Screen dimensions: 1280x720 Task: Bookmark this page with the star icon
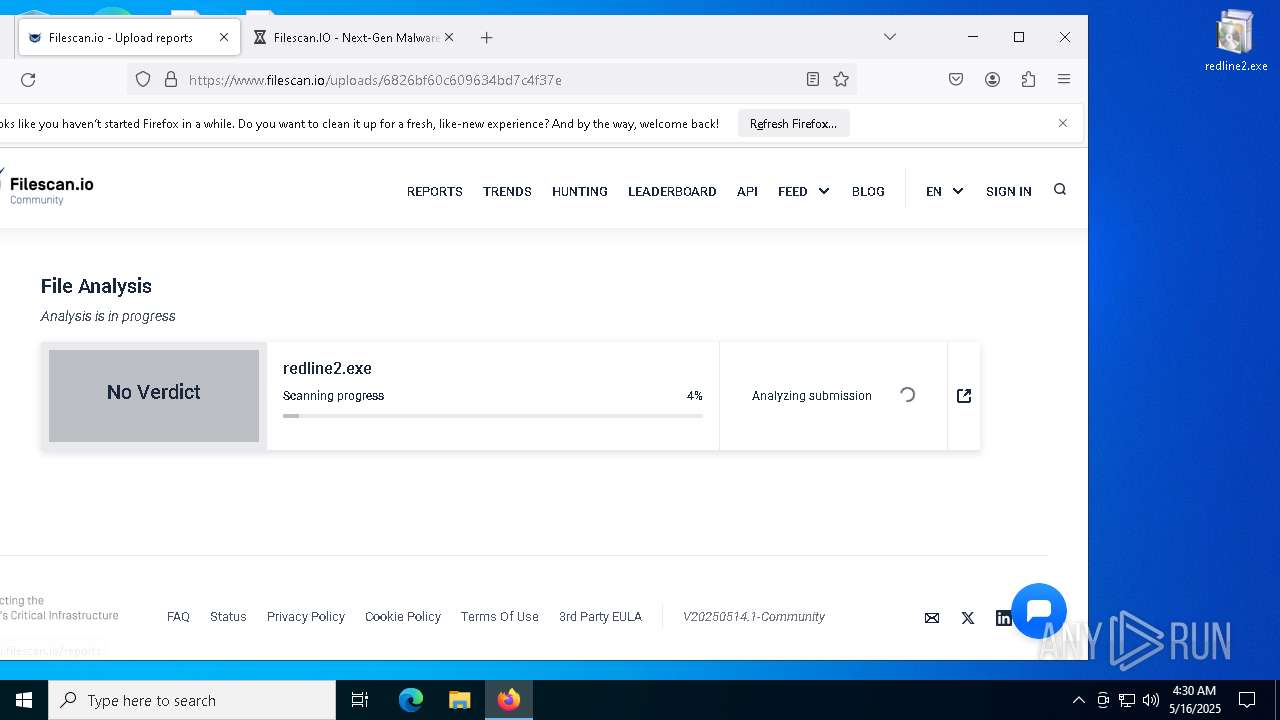pos(841,79)
